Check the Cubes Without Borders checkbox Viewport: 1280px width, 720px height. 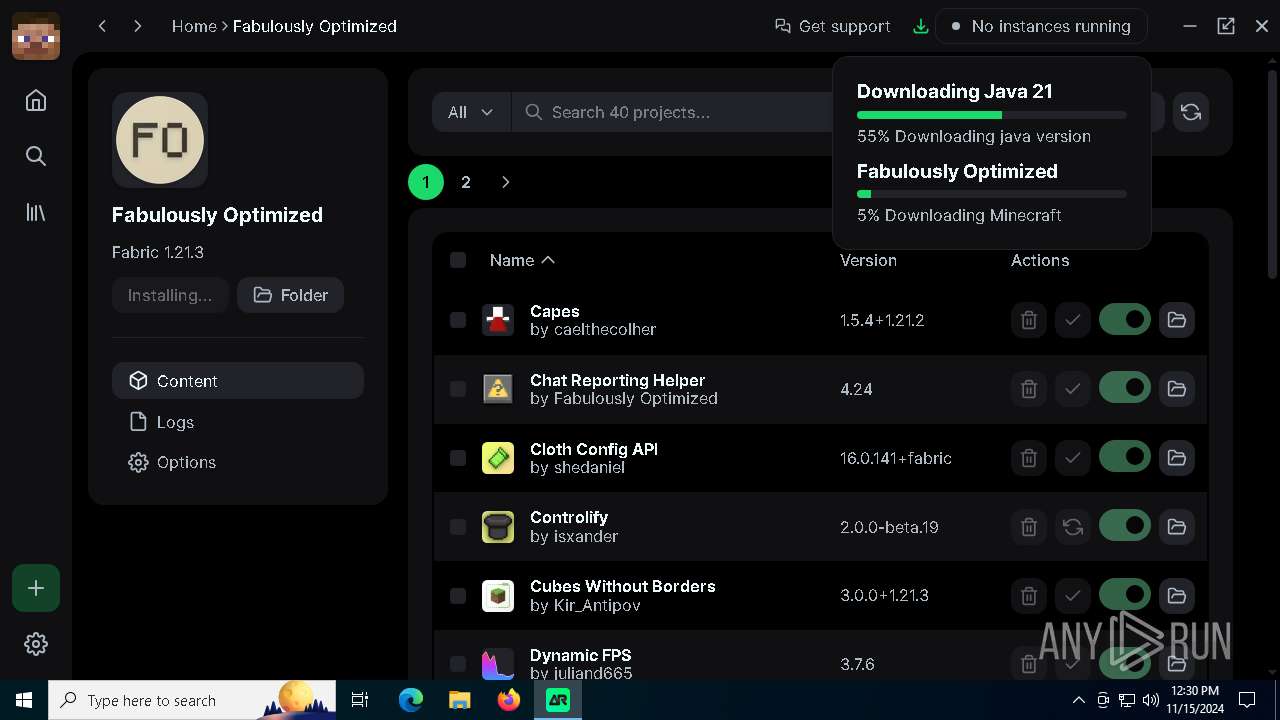coord(458,595)
